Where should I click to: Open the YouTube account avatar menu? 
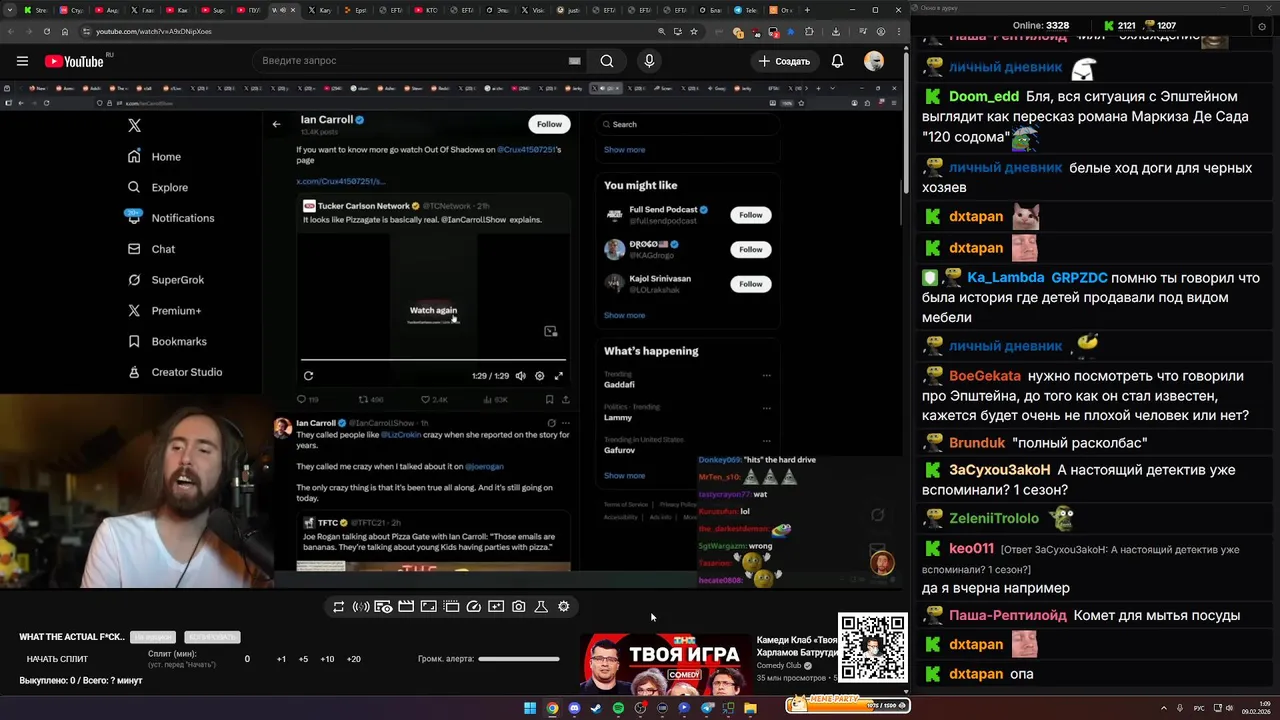point(874,61)
